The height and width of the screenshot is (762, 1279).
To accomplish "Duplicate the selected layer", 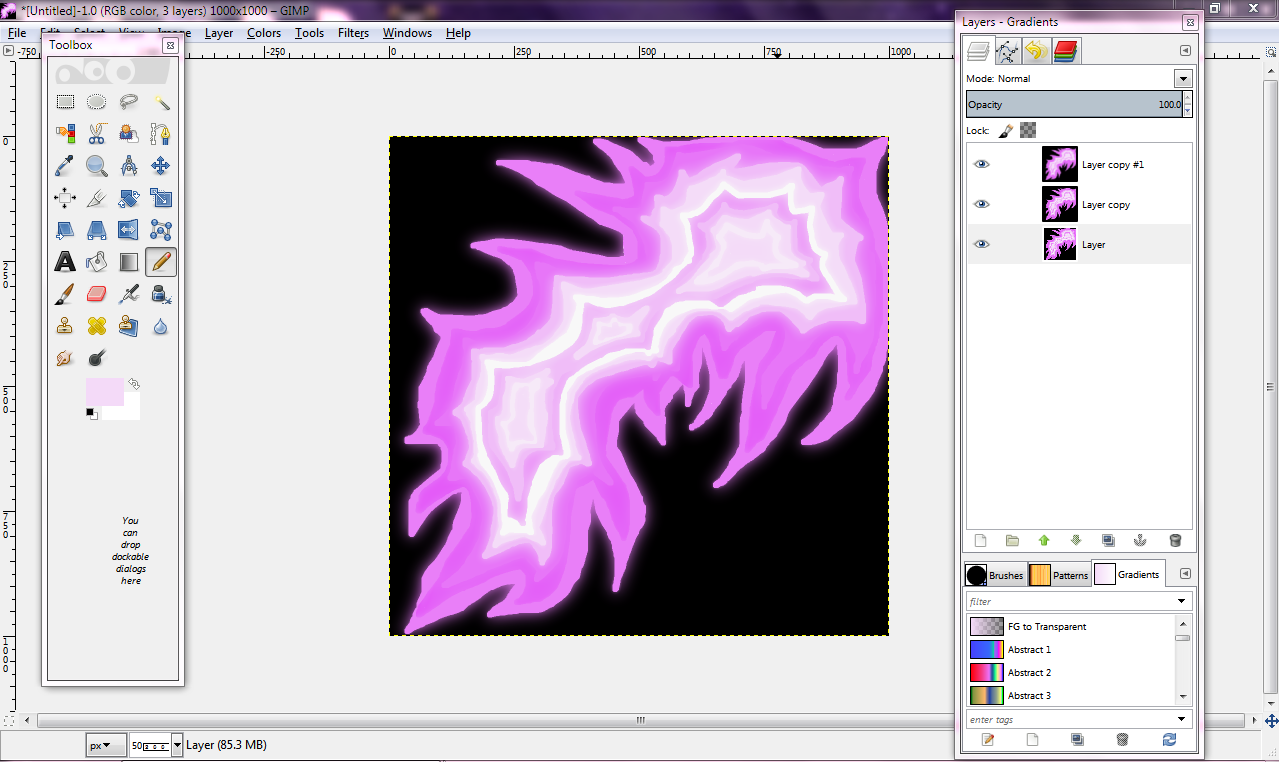I will pos(1108,541).
